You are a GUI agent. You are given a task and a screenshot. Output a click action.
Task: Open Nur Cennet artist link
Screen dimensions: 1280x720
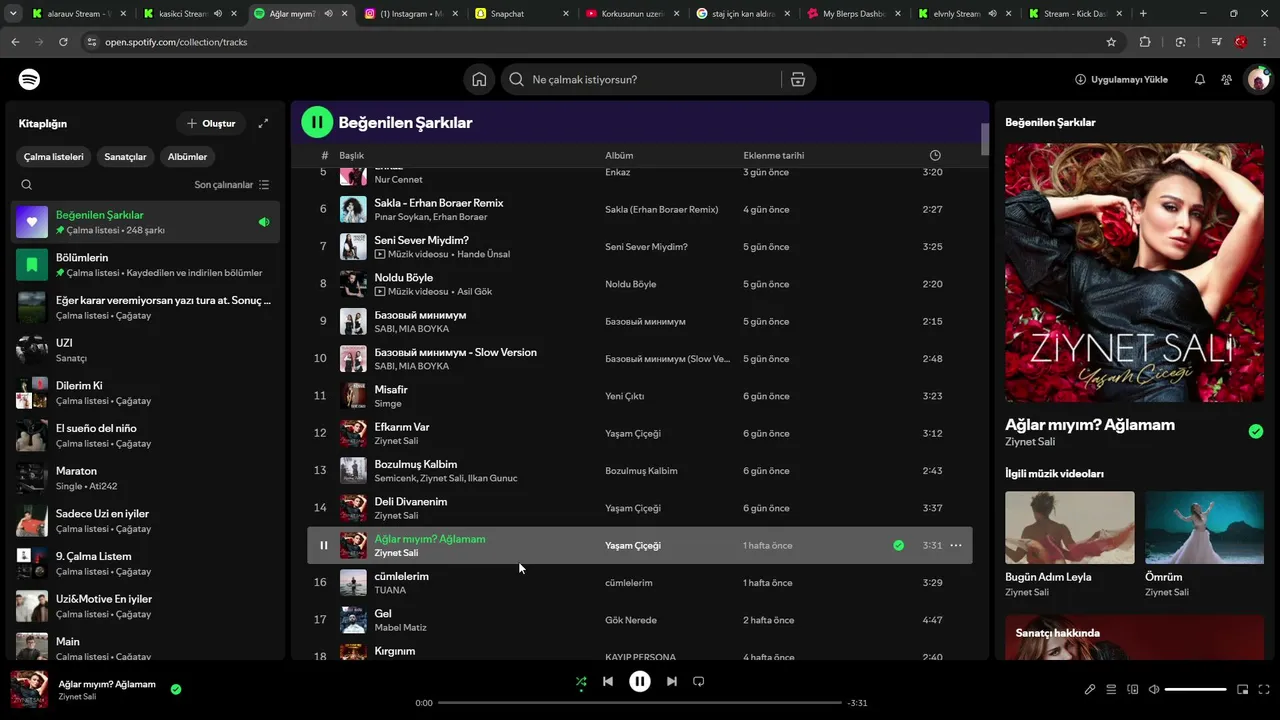(398, 180)
